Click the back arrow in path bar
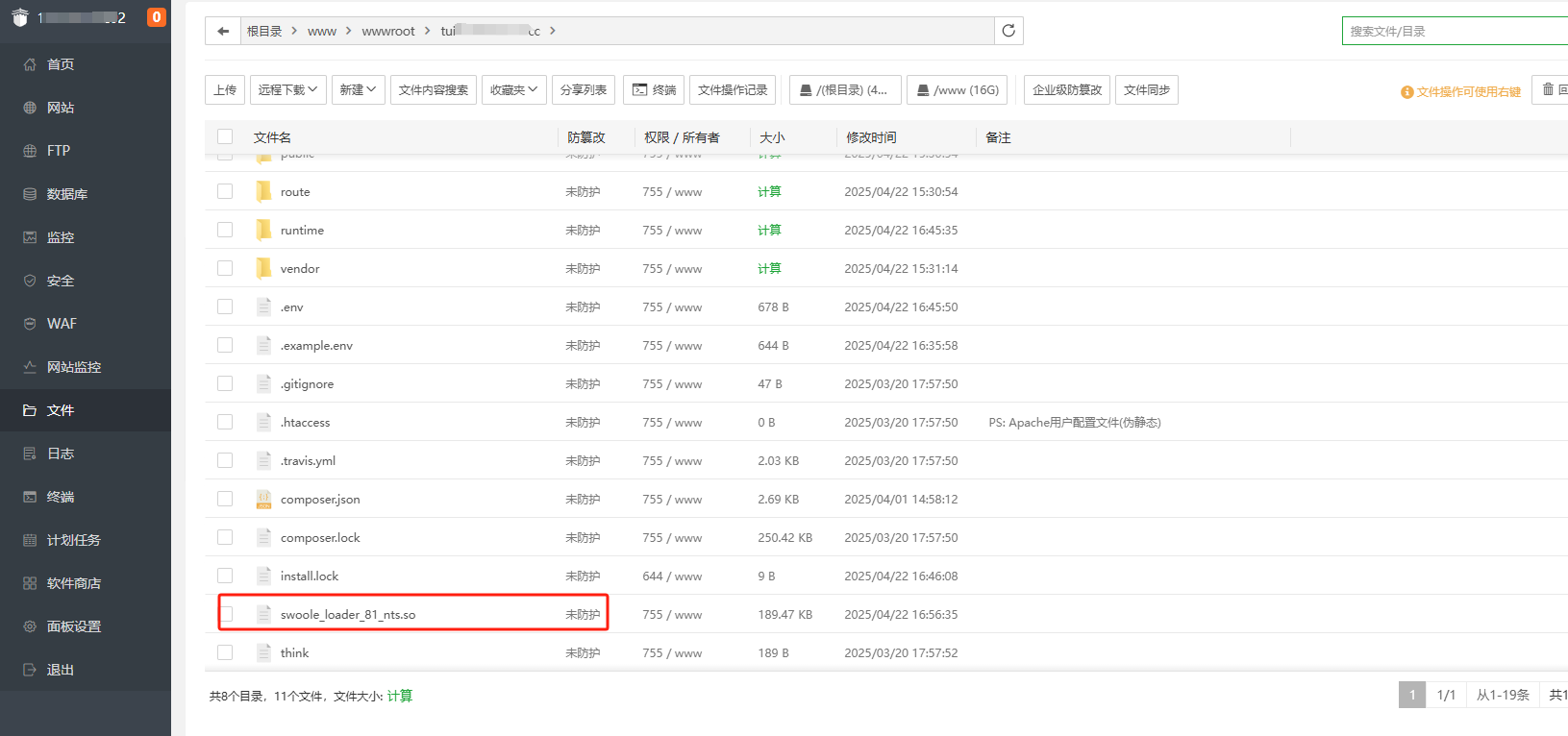The width and height of the screenshot is (1568, 736). (x=223, y=31)
